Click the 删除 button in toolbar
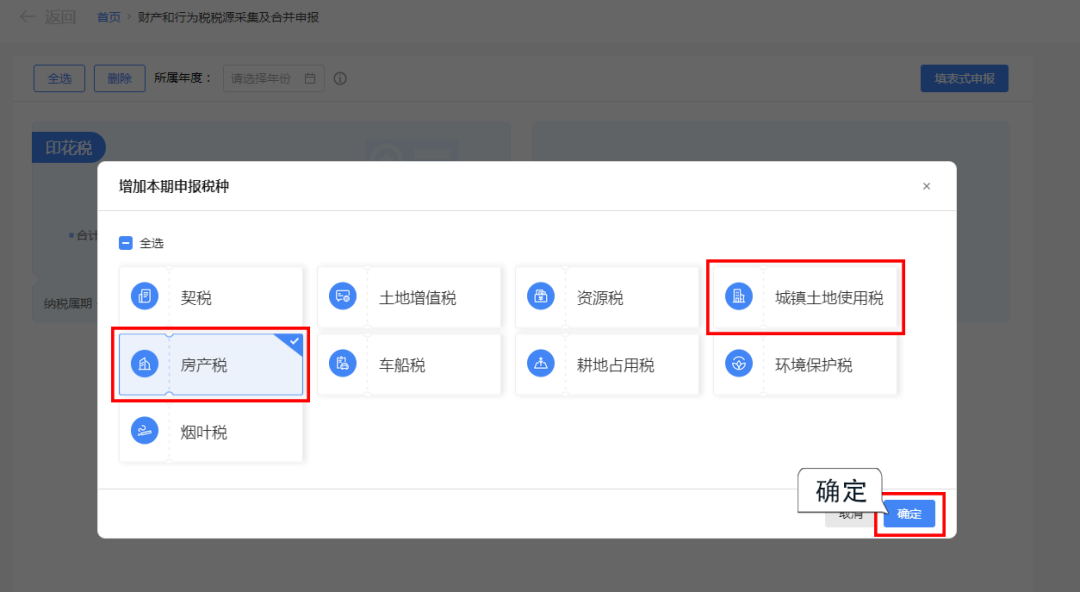 (x=119, y=79)
